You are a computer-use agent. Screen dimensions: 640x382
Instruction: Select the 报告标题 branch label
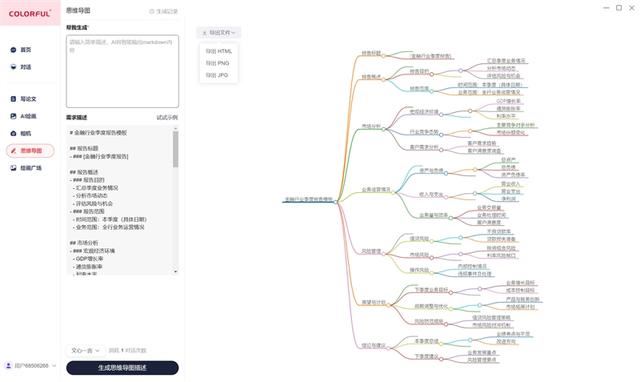[371, 53]
